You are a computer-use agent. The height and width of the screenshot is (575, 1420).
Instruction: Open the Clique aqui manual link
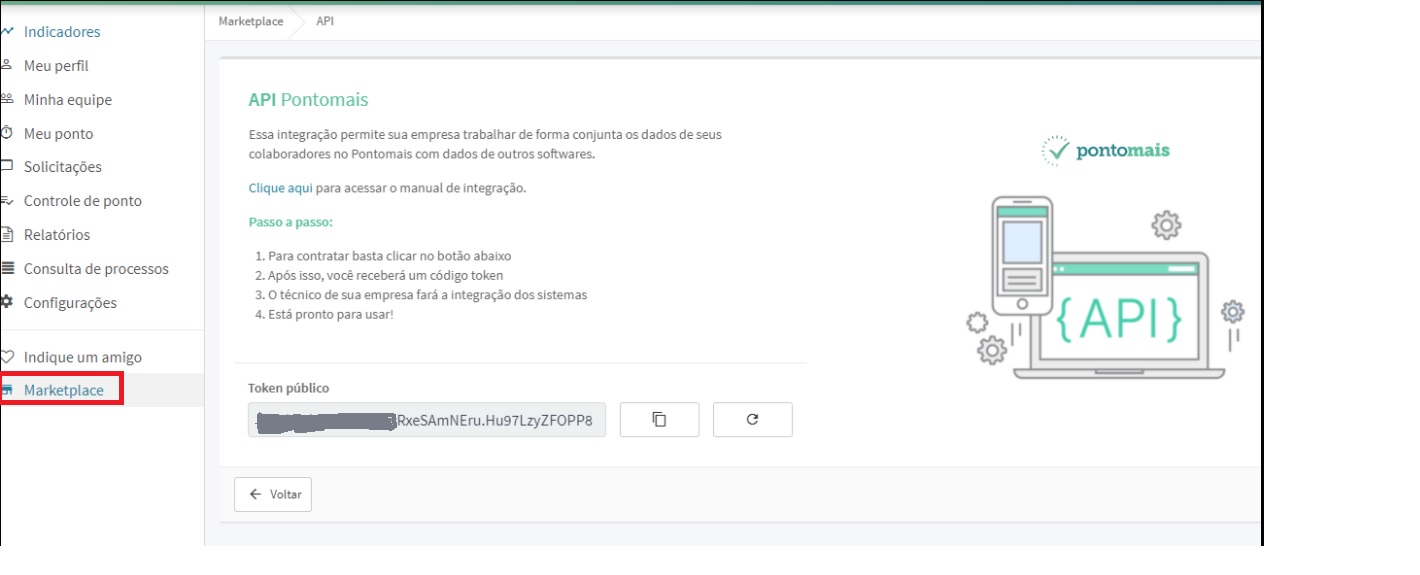click(281, 188)
